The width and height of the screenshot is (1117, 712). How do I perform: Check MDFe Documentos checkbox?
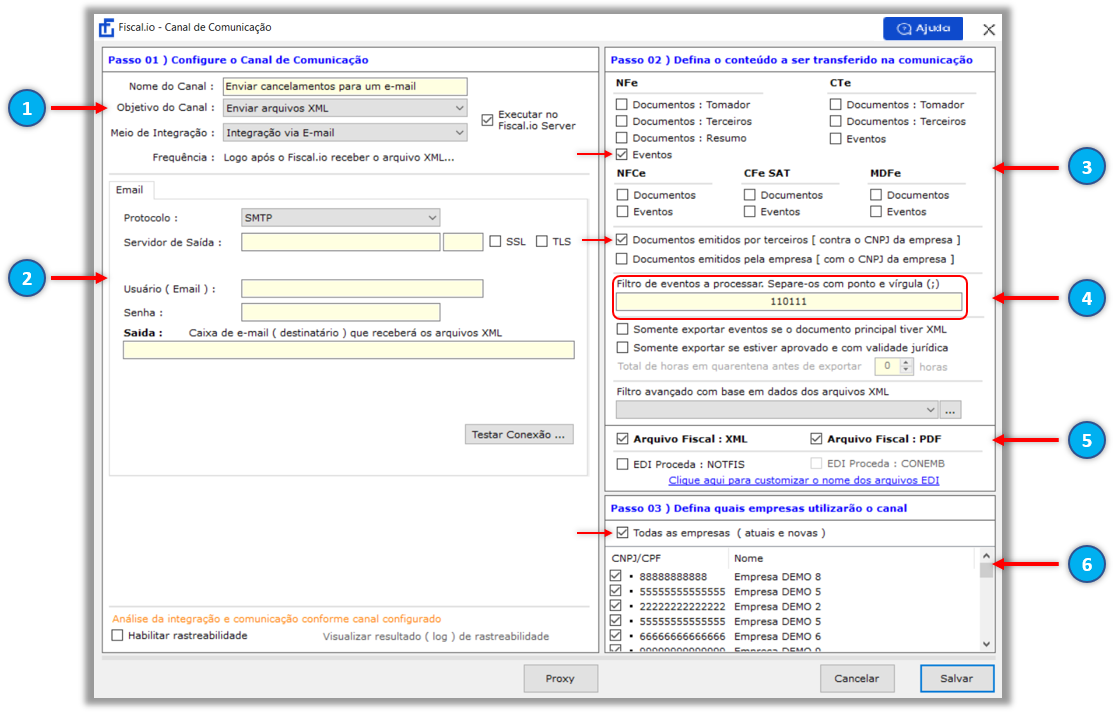coord(876,195)
